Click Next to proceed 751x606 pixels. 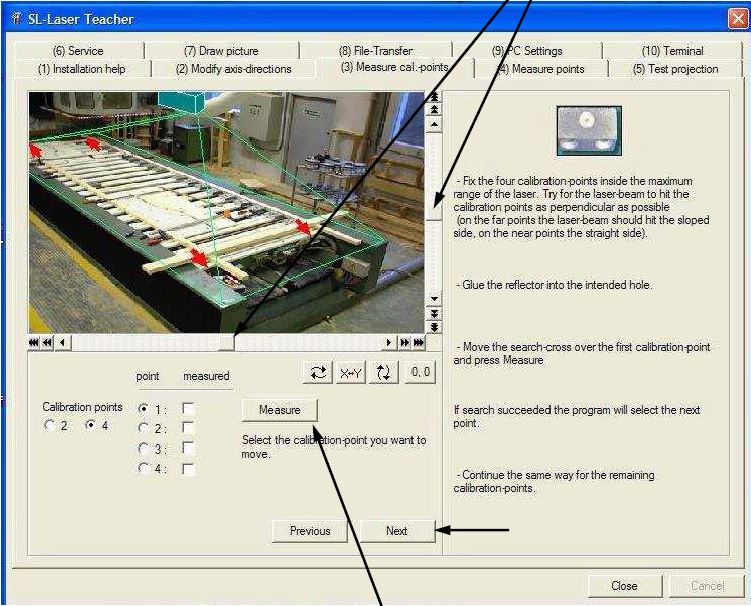tap(396, 531)
